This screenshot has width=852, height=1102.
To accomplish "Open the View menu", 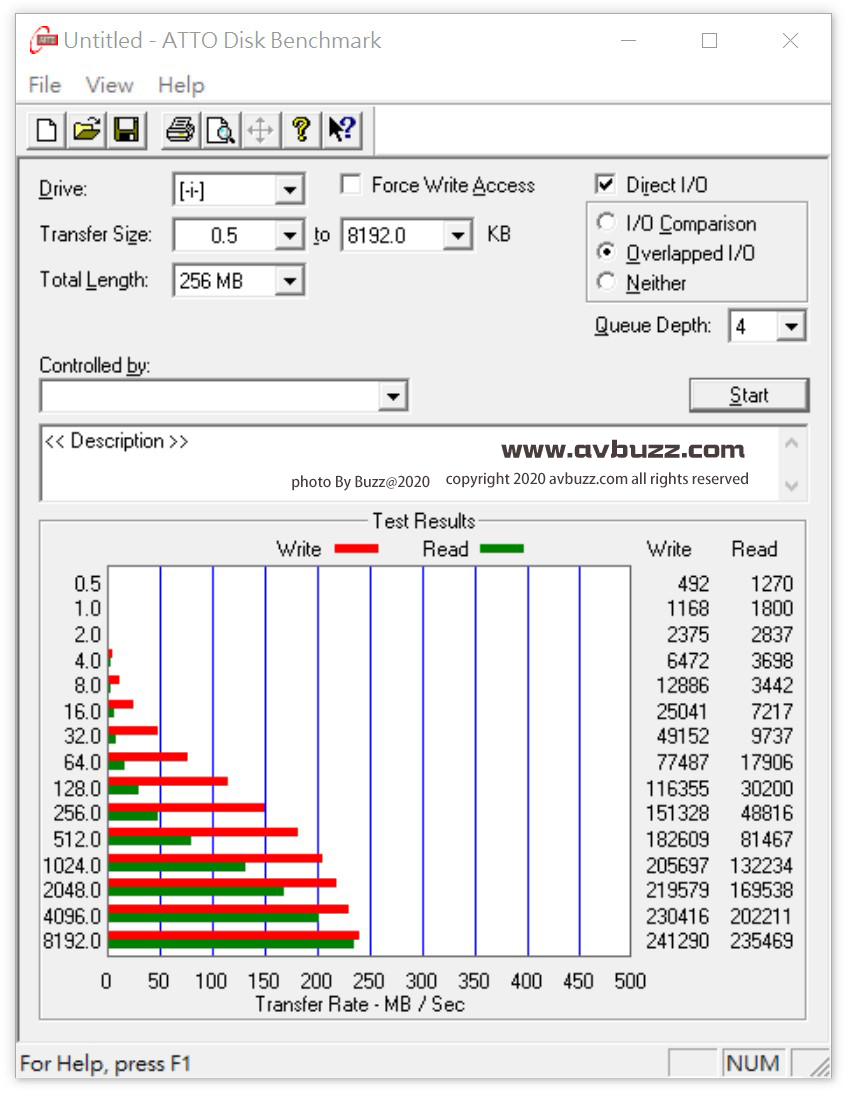I will click(110, 85).
